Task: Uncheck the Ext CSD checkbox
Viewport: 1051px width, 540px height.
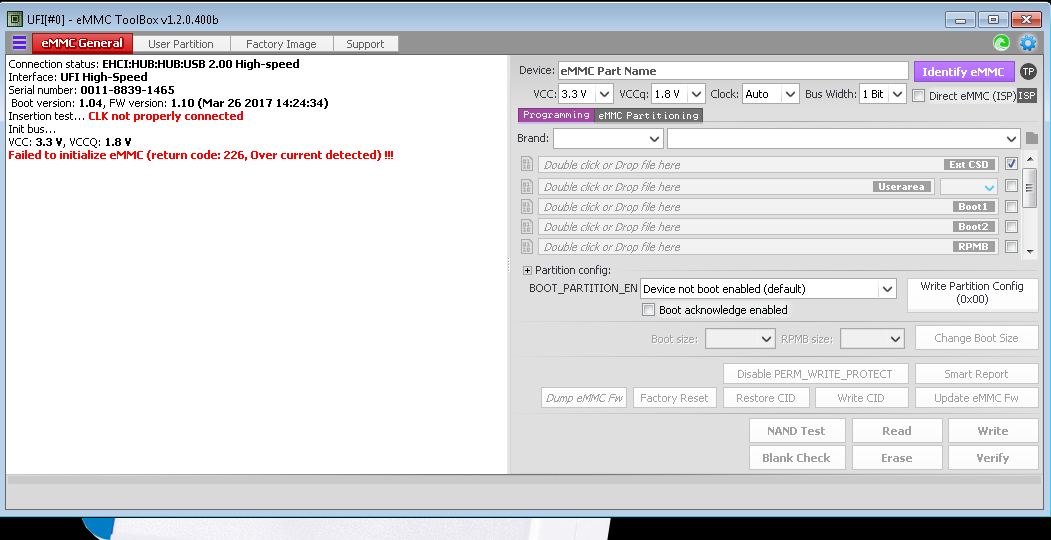Action: (x=1011, y=163)
